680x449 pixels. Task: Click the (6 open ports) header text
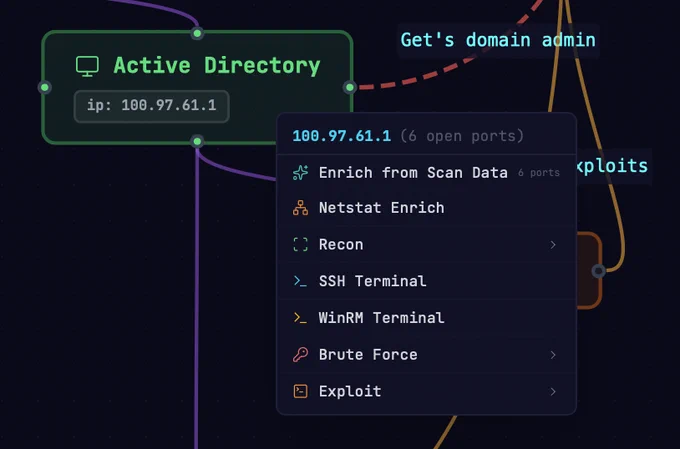462,136
